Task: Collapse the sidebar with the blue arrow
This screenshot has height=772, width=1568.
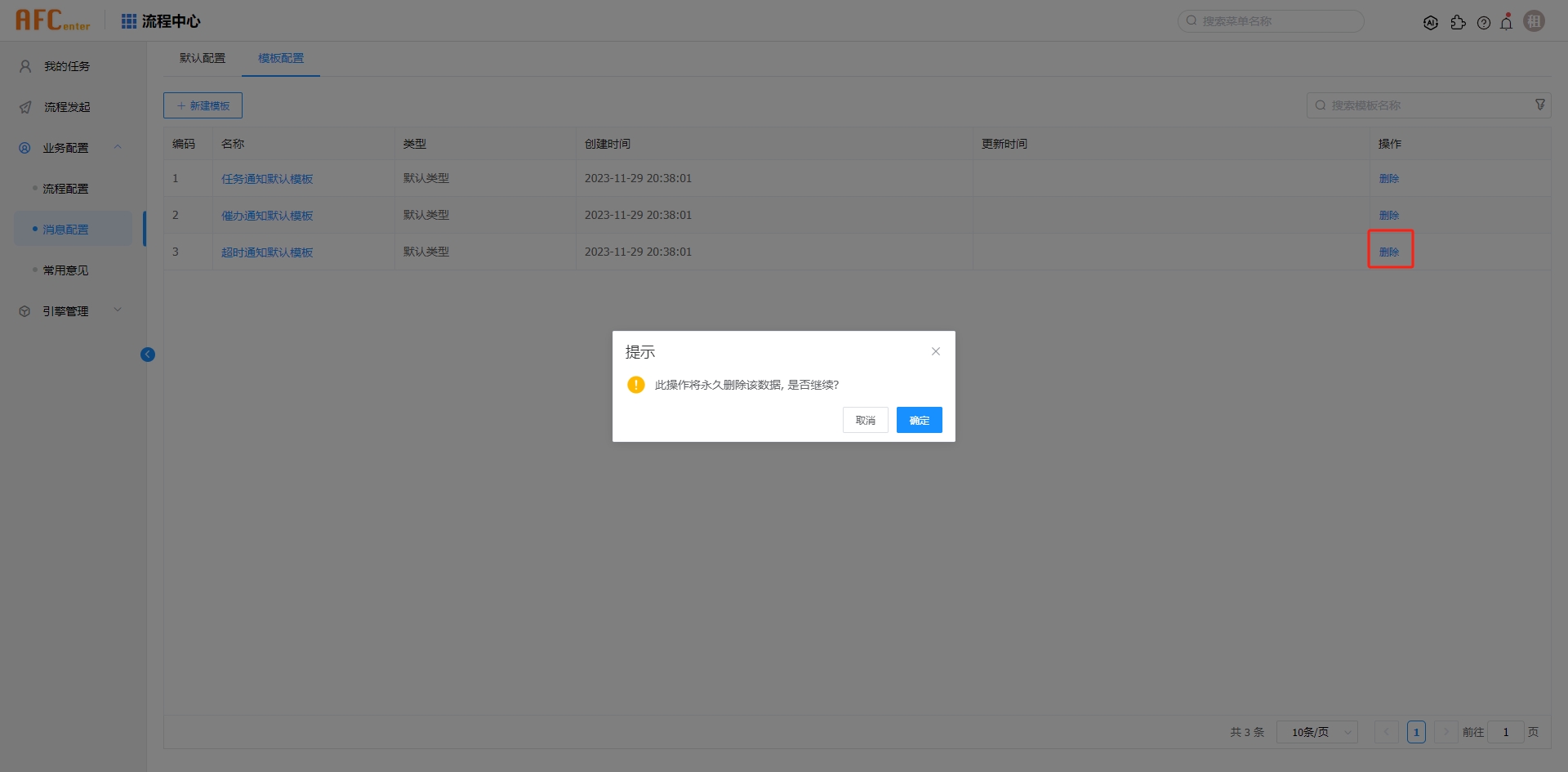Action: 148,355
